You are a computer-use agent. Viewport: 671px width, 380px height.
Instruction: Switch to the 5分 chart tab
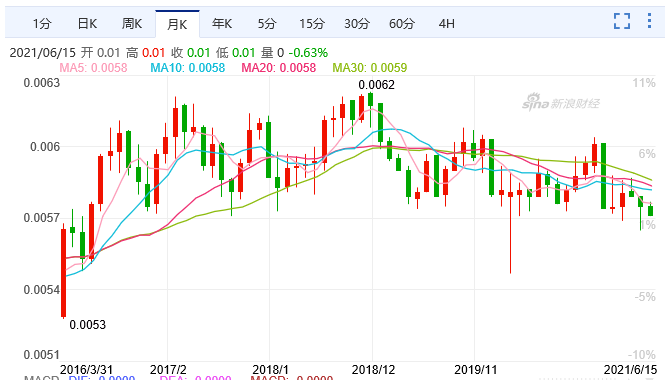coord(267,24)
